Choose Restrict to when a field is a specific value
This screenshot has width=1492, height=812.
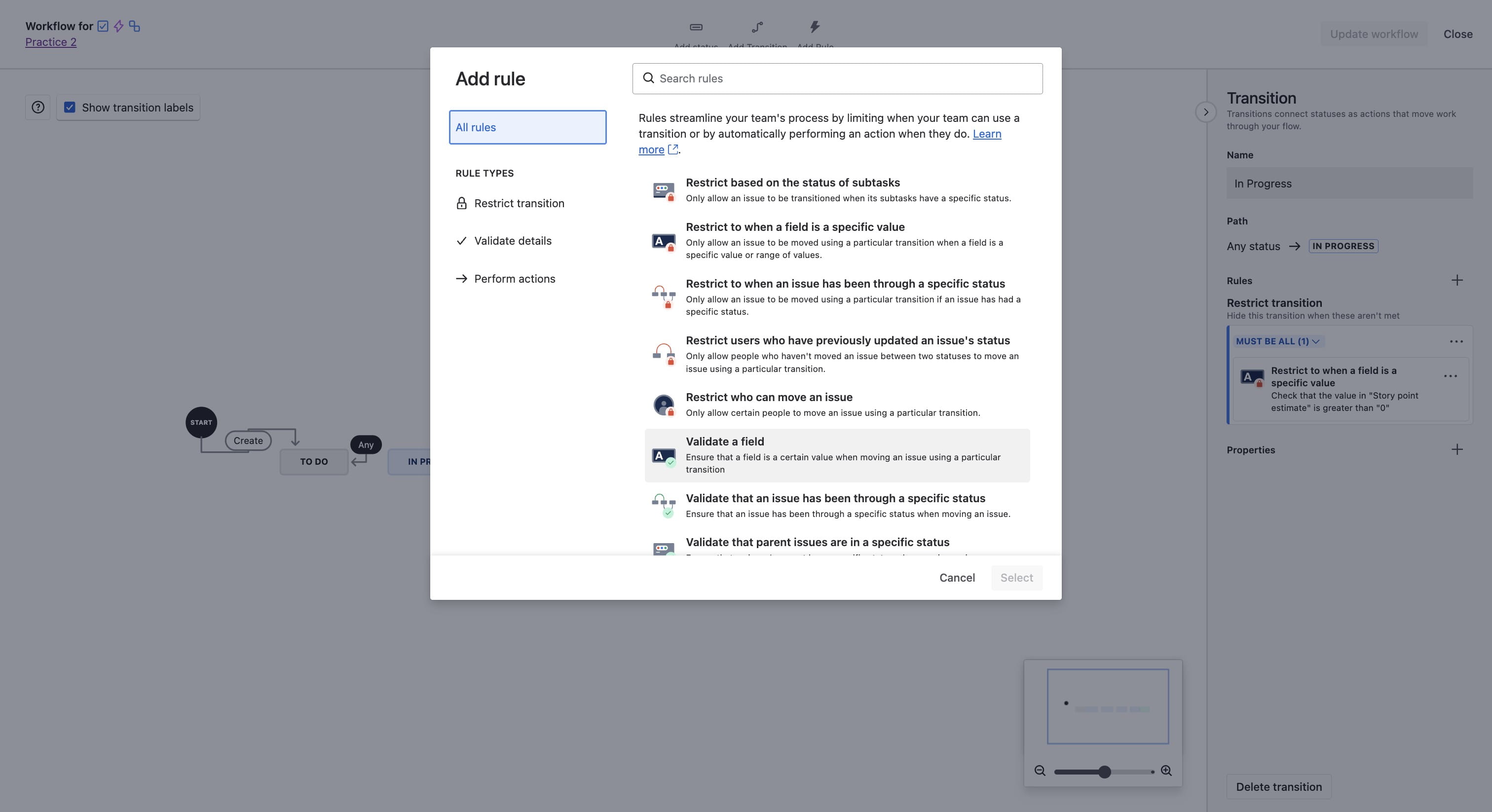pyautogui.click(x=837, y=241)
